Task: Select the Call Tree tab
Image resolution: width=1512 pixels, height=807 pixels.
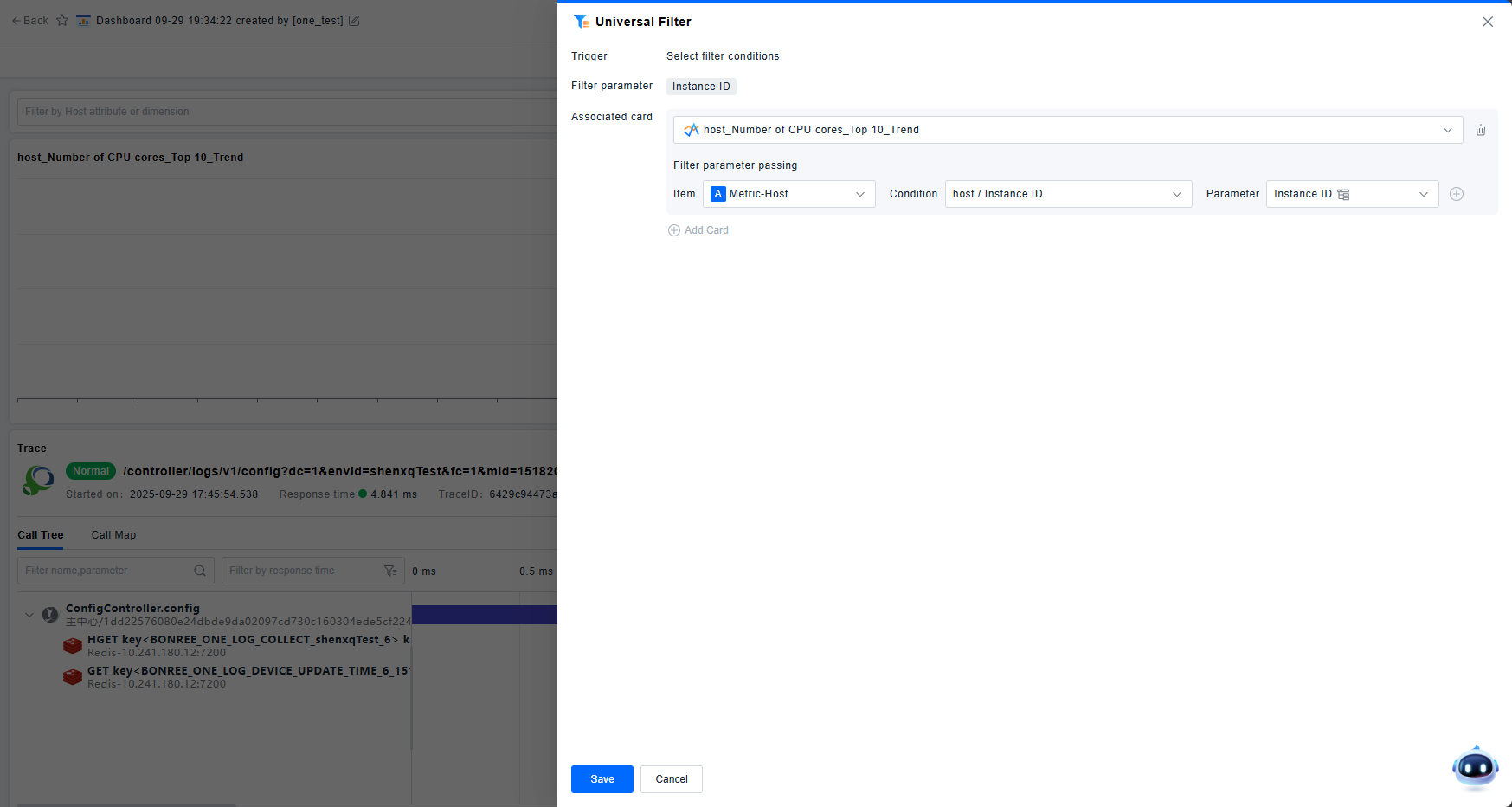Action: pyautogui.click(x=41, y=535)
